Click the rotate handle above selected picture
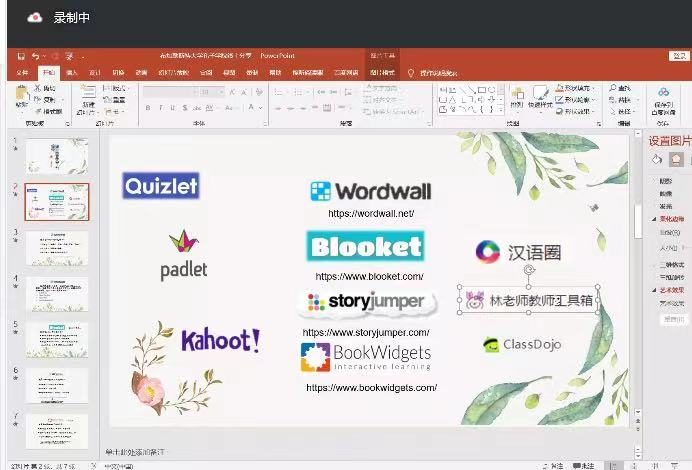This screenshot has height=470, width=692. coord(529,270)
